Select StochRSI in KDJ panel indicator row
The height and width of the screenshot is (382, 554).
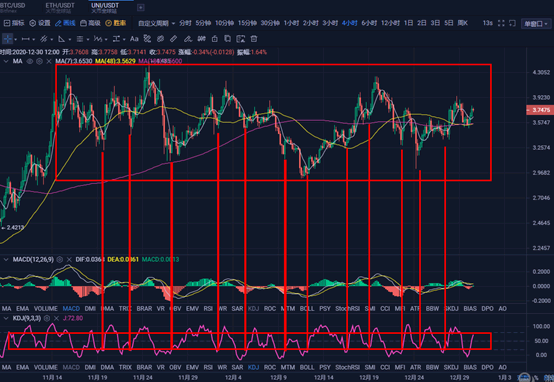point(347,368)
